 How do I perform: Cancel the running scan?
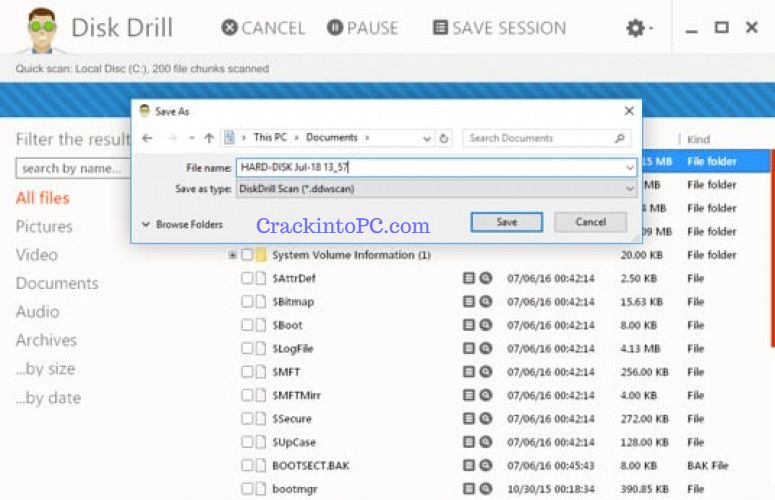263,28
